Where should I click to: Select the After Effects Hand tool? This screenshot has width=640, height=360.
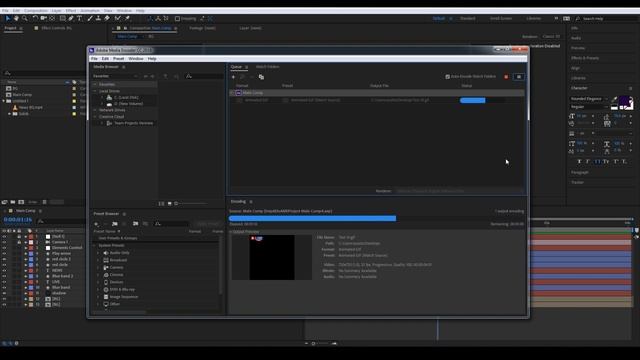pos(16,18)
